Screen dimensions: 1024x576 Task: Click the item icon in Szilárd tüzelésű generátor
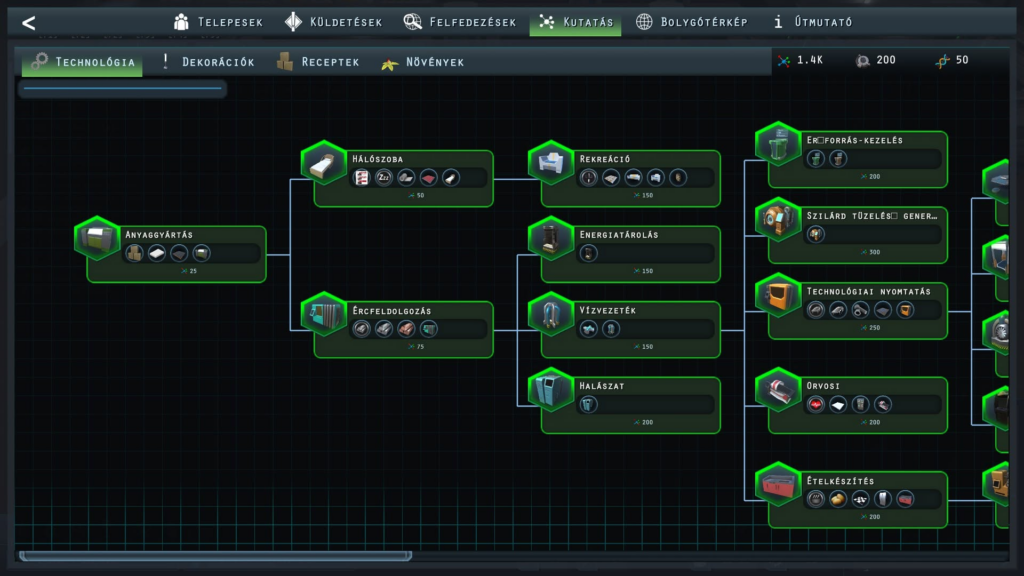pos(816,234)
